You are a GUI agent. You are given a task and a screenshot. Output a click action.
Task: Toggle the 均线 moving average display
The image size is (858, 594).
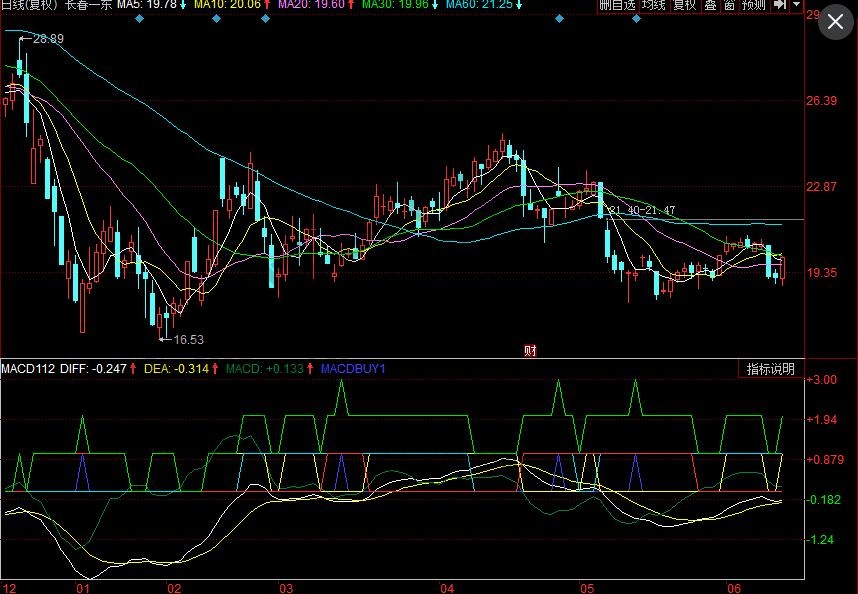point(653,6)
